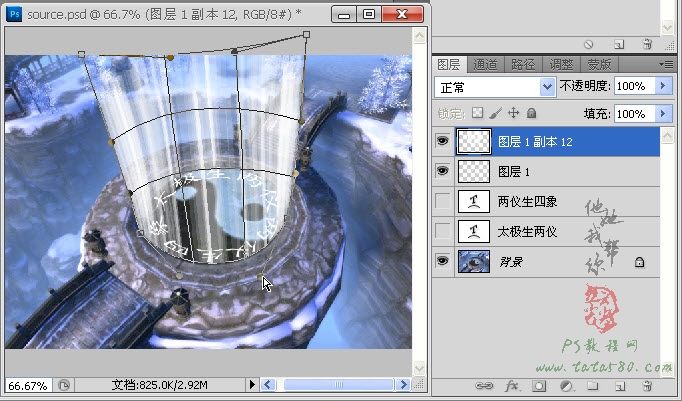
Task: Click document scroll up arrow
Action: [419, 35]
